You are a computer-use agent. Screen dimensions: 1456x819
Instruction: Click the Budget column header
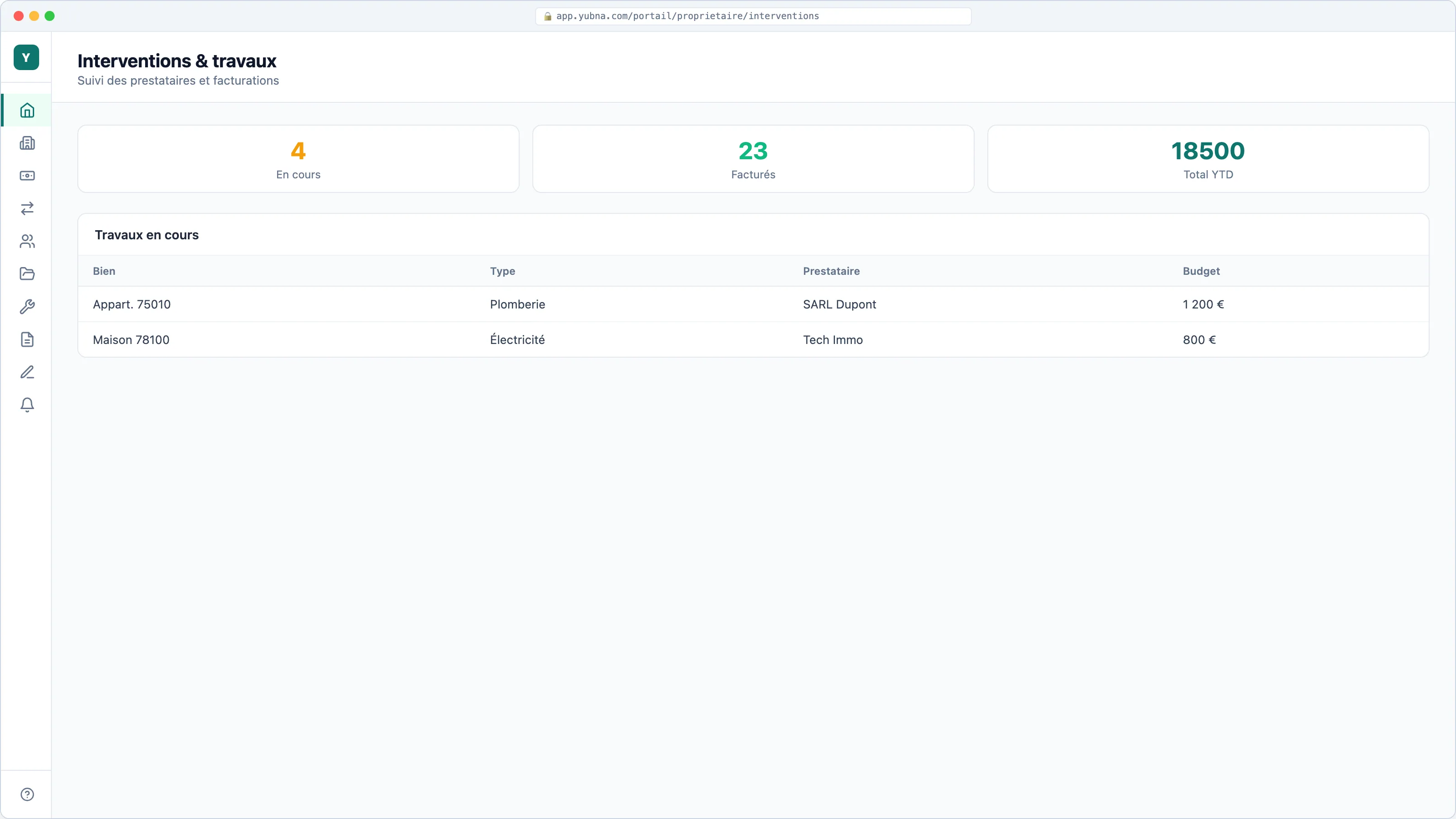(1201, 271)
